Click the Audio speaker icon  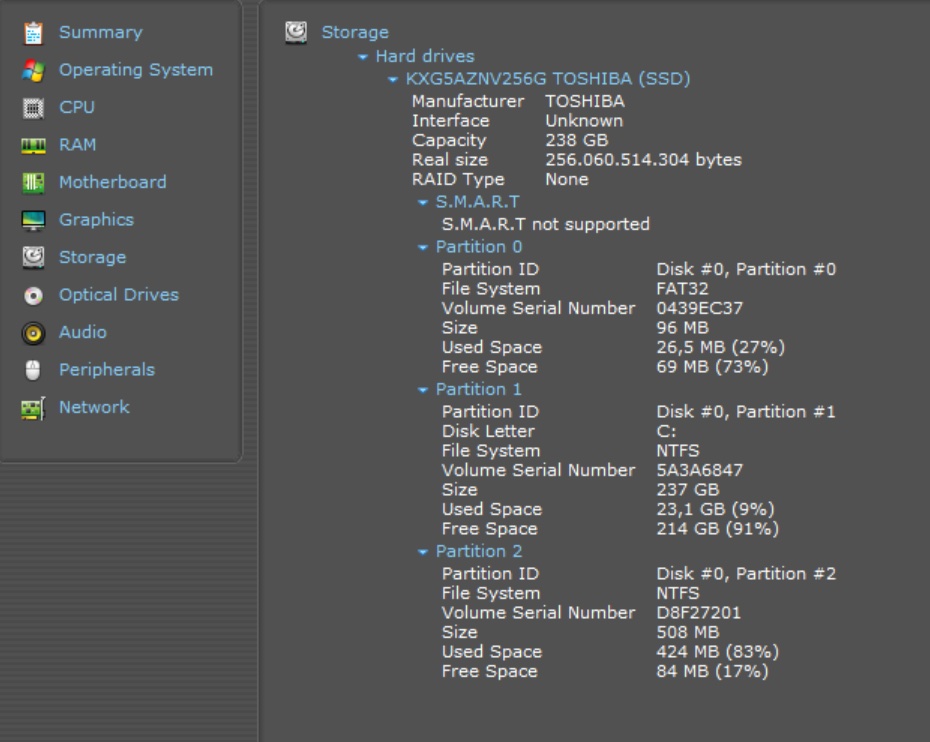(33, 333)
